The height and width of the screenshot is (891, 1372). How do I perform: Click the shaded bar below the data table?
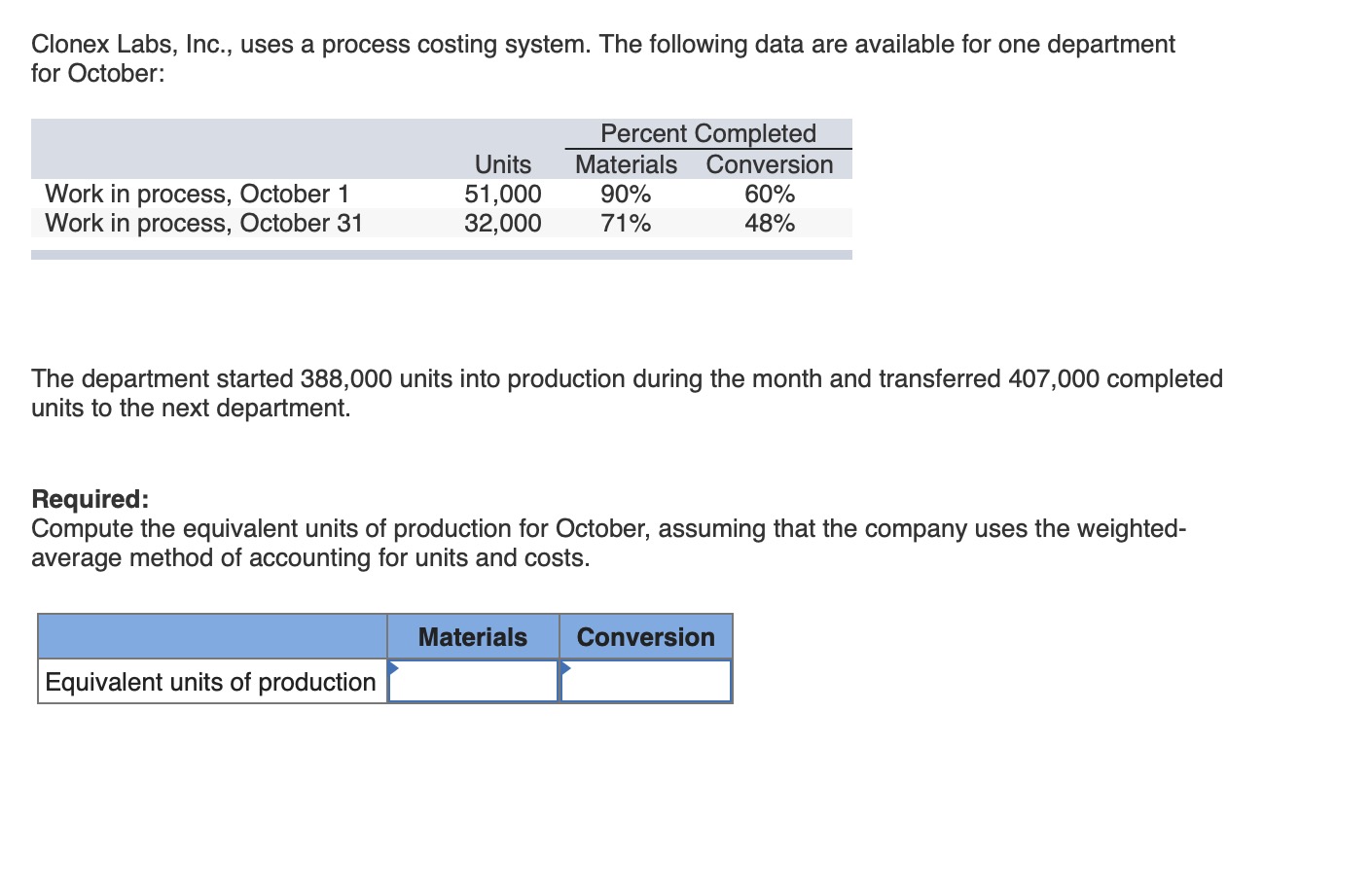click(441, 253)
